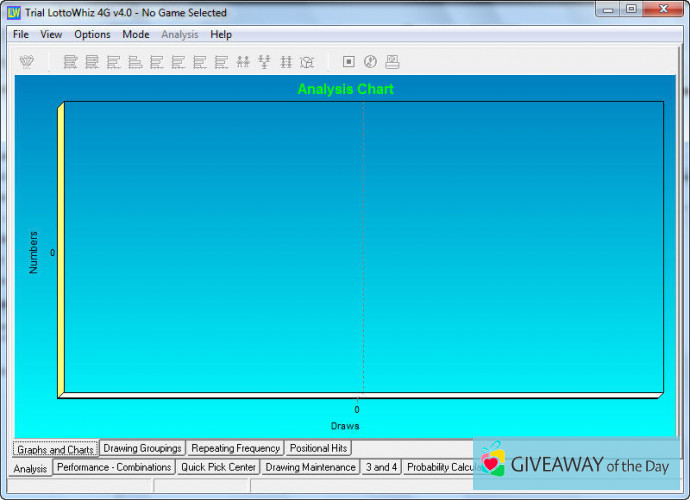
Task: Click the printer icon in the toolbar
Action: [x=392, y=62]
